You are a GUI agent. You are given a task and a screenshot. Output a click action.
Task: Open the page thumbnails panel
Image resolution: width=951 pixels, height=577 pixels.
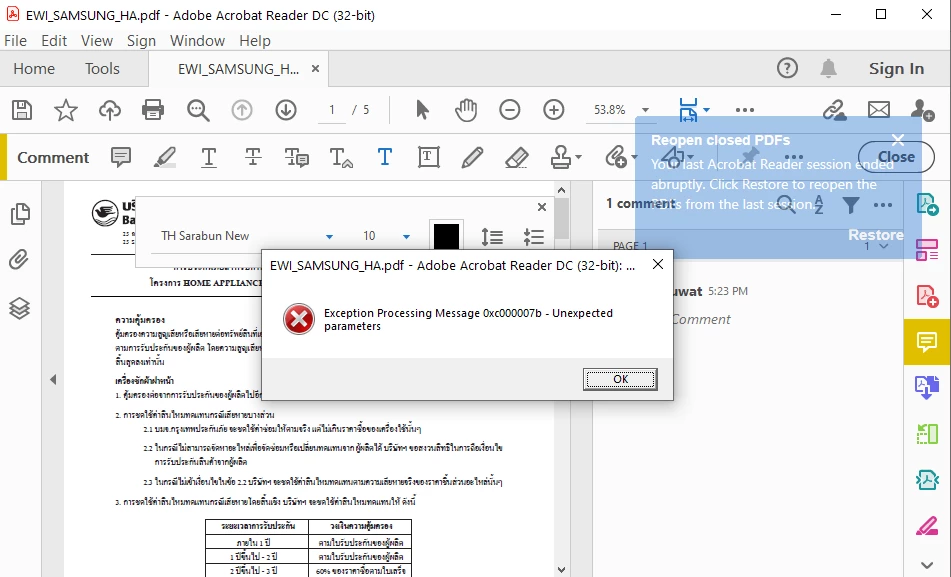click(x=20, y=214)
